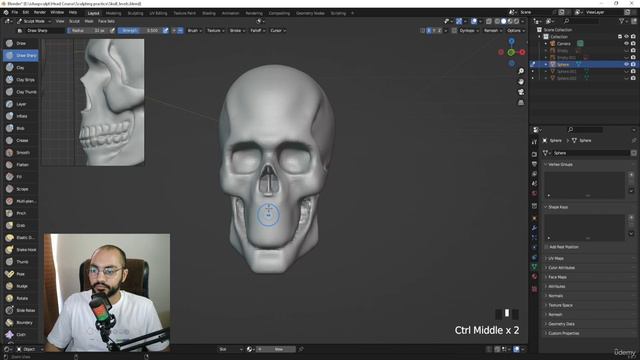This screenshot has width=640, height=360.
Task: Expand the Geometry Data panel
Action: pos(561,324)
